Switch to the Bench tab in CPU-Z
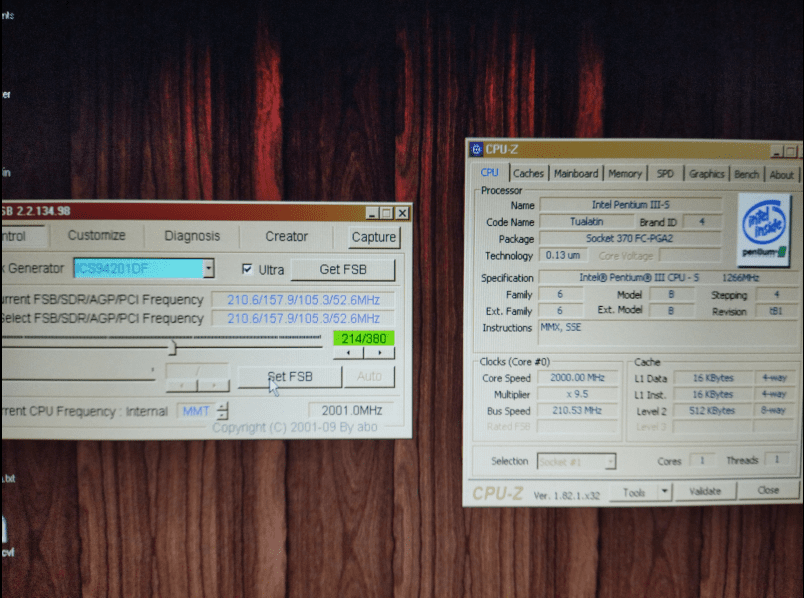The image size is (804, 598). (x=746, y=174)
